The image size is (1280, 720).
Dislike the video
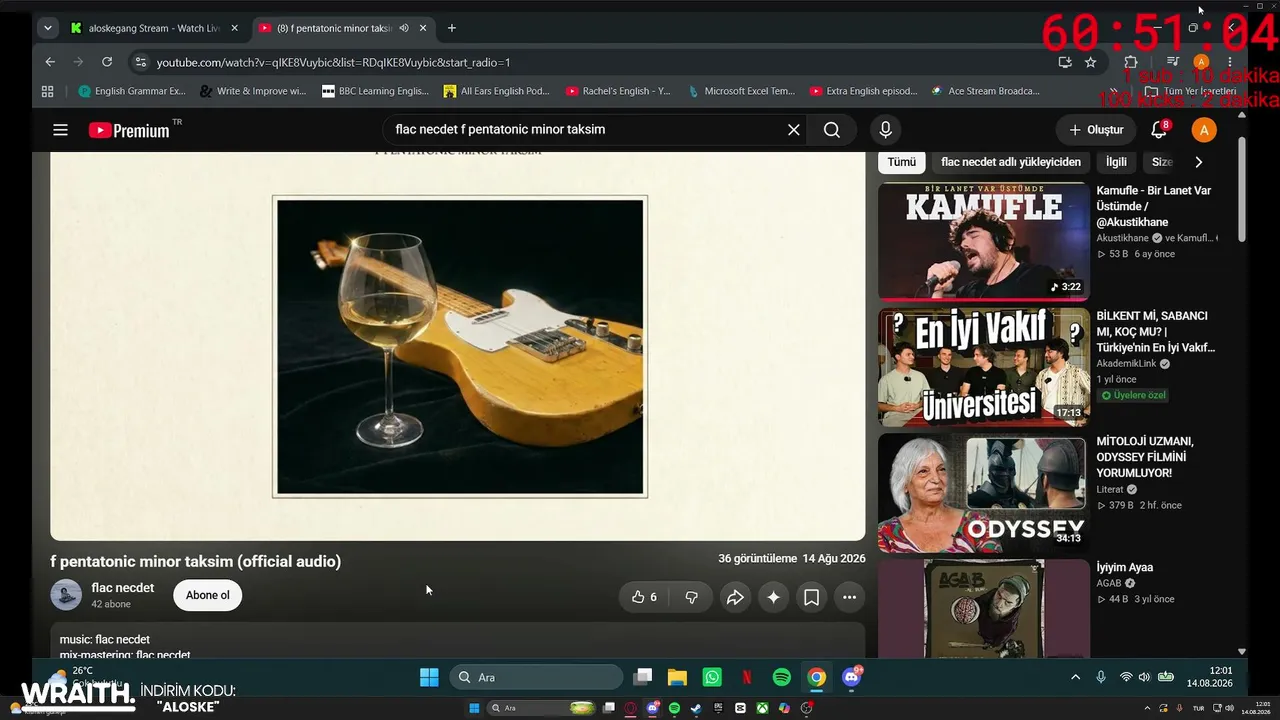point(691,597)
